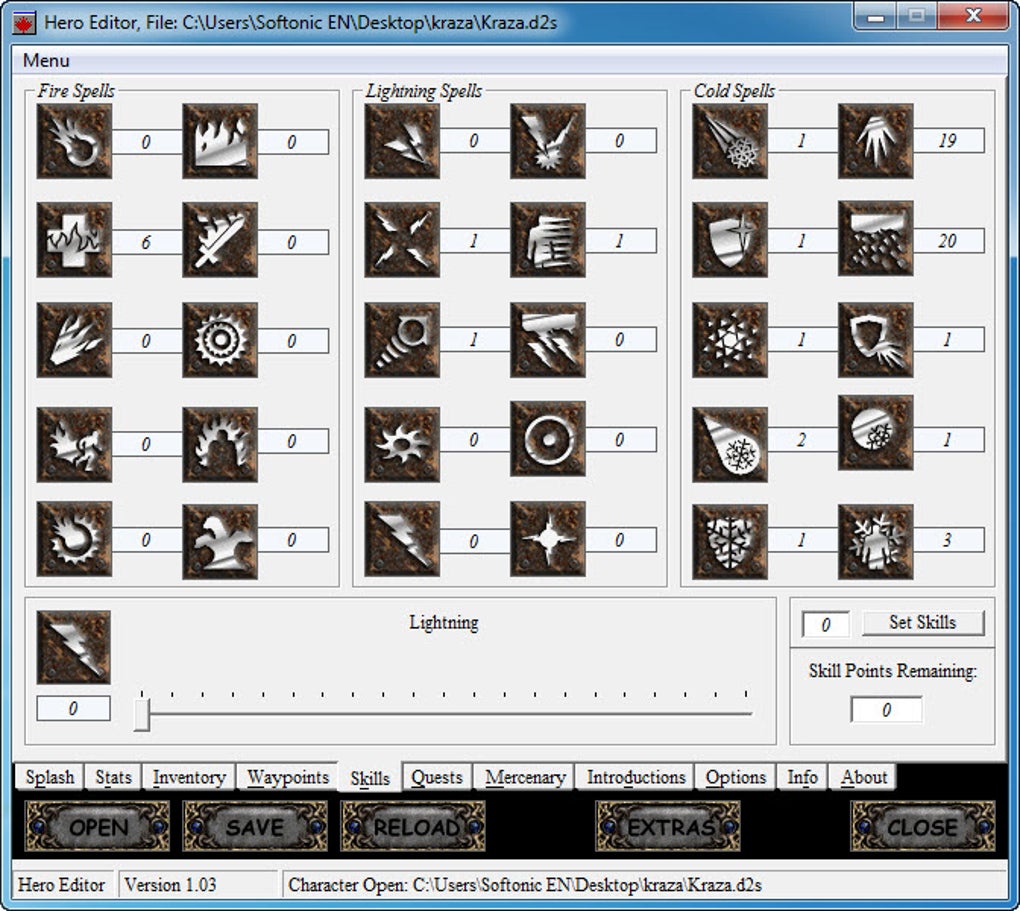Click the Skill Points Remaining field
Image resolution: width=1020 pixels, height=911 pixels.
tap(887, 709)
